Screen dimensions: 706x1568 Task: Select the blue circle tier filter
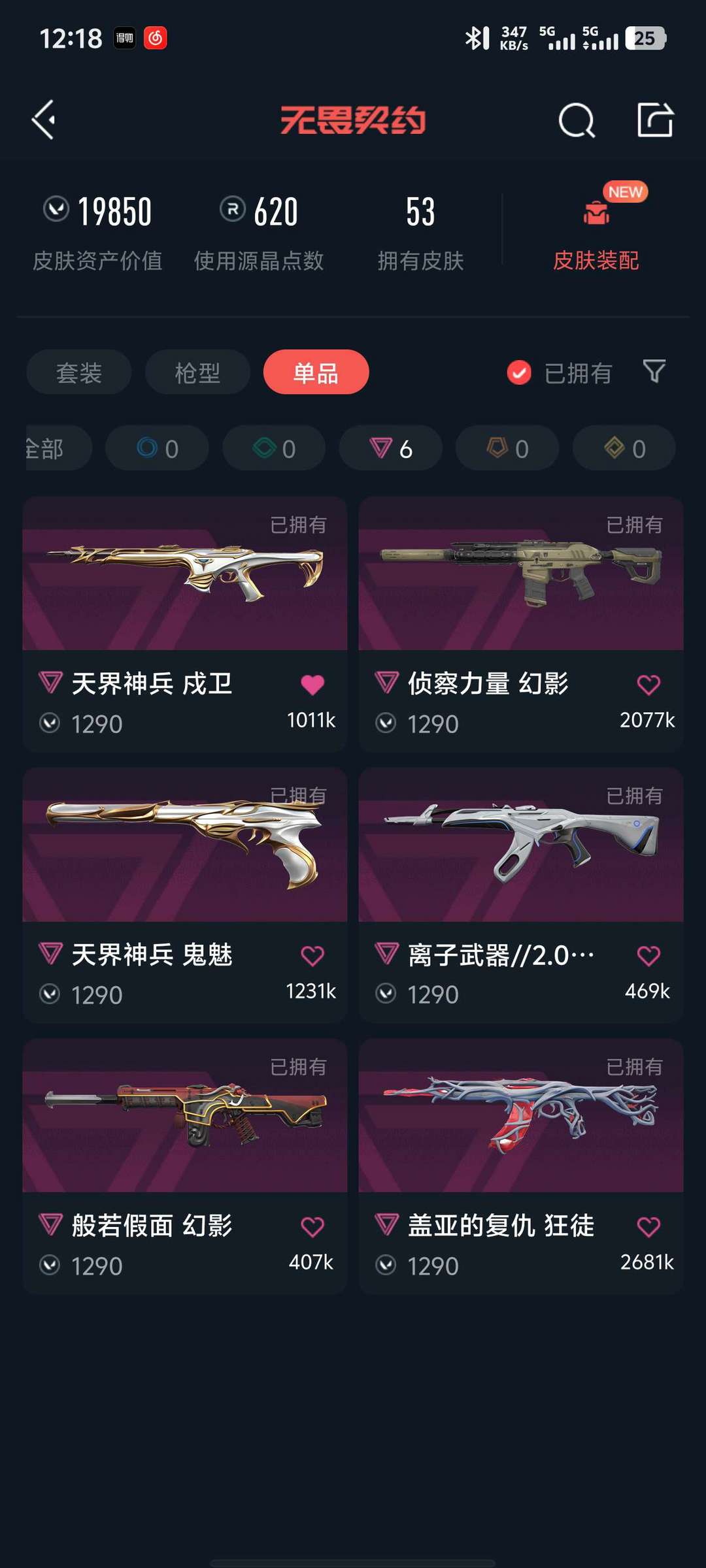coord(157,448)
